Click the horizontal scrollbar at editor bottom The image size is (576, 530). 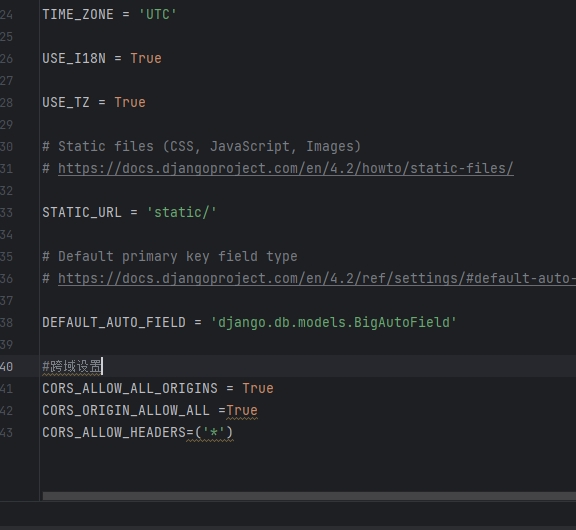[x=309, y=496]
